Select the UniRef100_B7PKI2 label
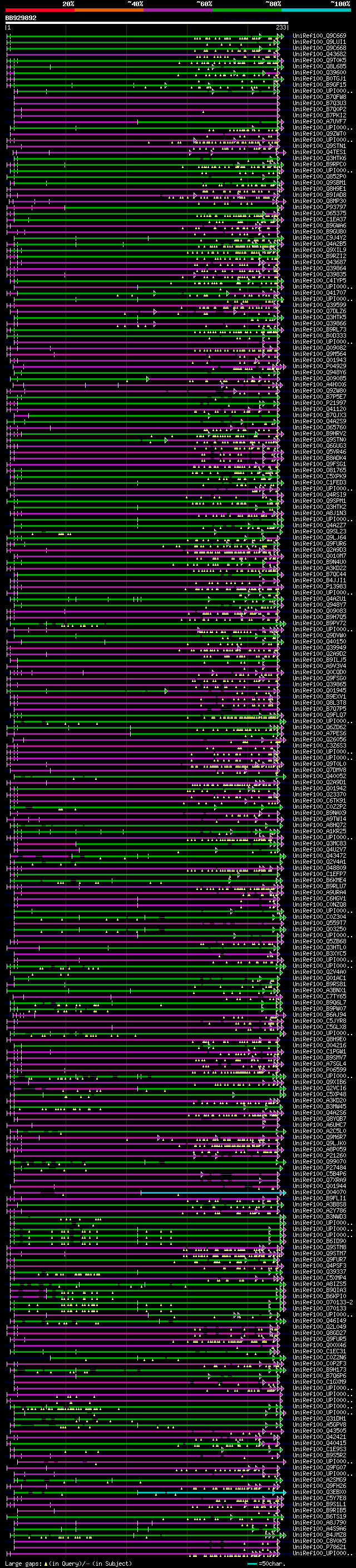The width and height of the screenshot is (356, 1568). pyautogui.click(x=319, y=115)
